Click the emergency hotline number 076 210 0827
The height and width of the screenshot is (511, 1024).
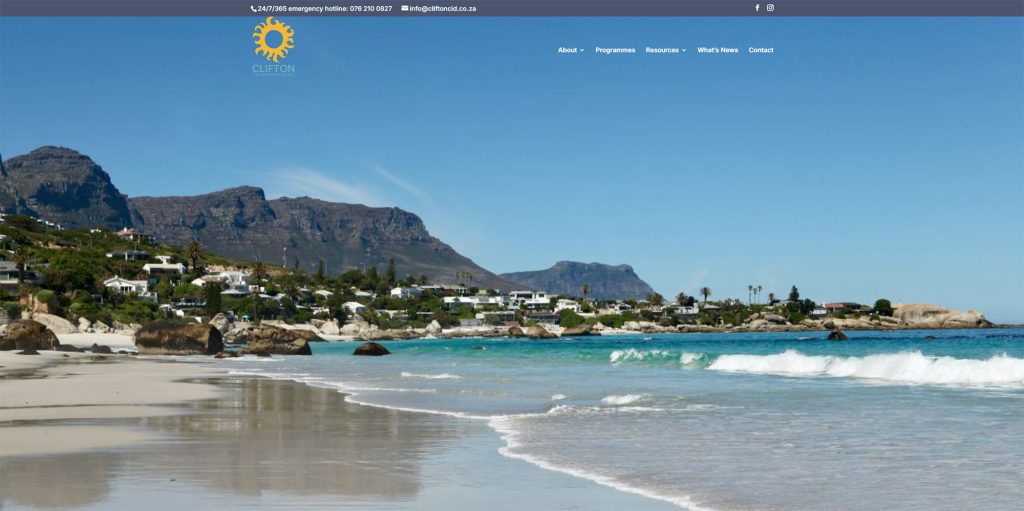371,8
